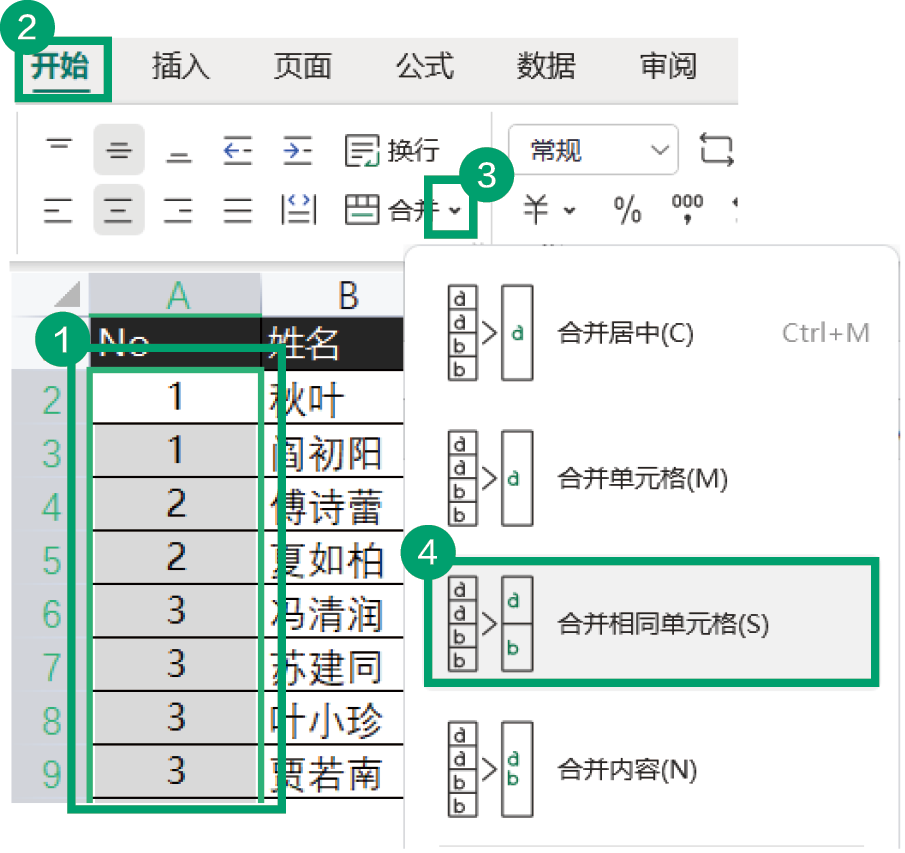
Task: Toggle 换行 text wrapping
Action: [392, 151]
